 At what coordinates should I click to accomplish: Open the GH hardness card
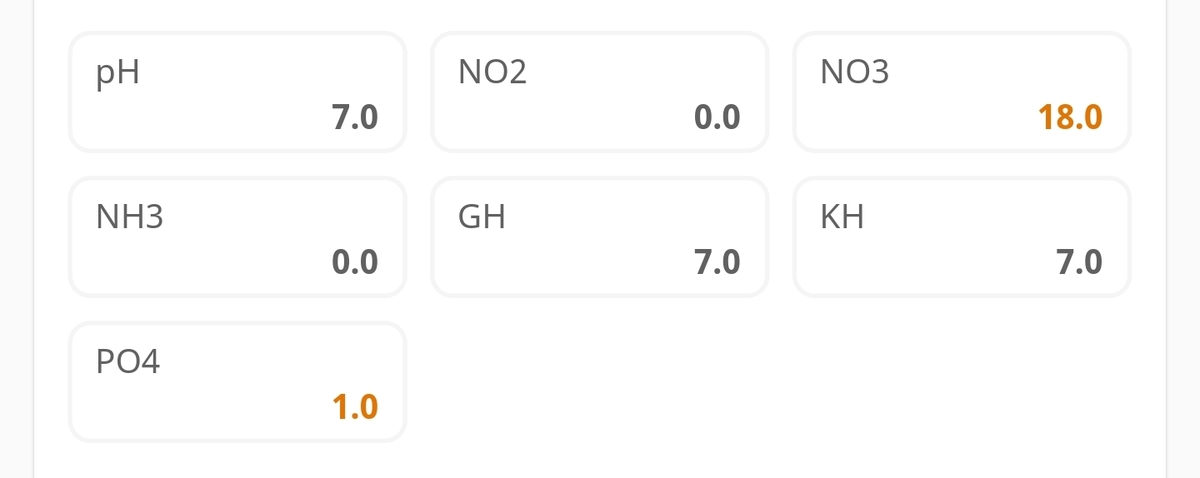599,237
